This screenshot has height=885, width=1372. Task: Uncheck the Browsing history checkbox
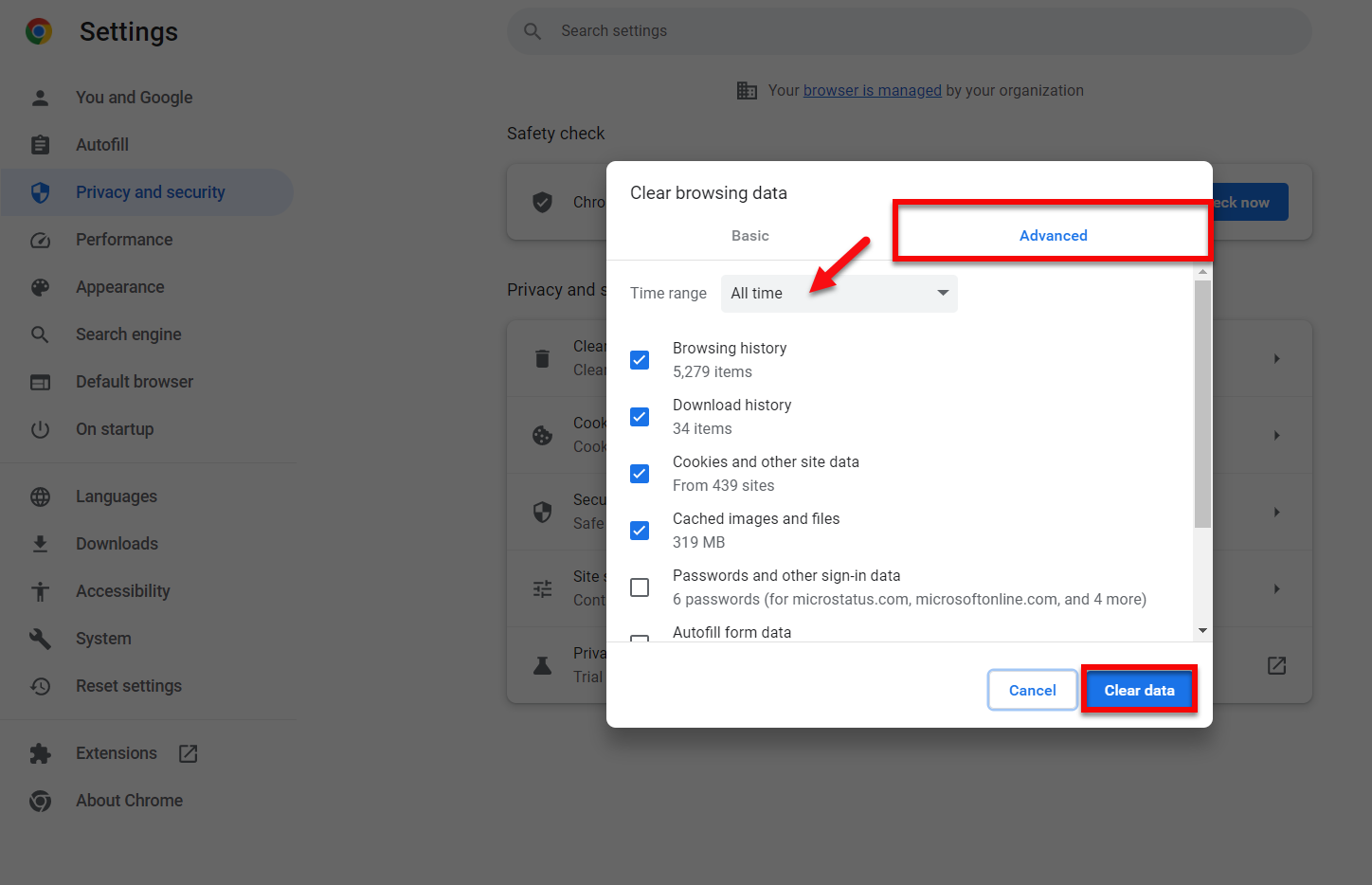(640, 360)
